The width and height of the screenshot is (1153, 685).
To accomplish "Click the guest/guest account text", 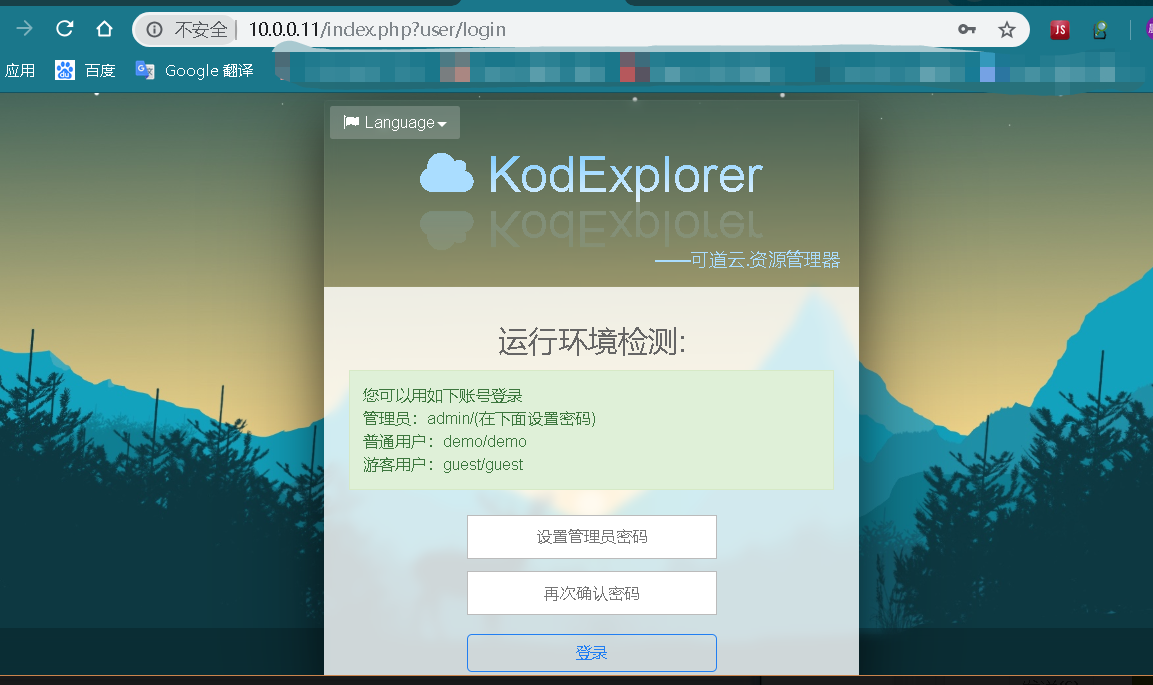I will point(483,465).
